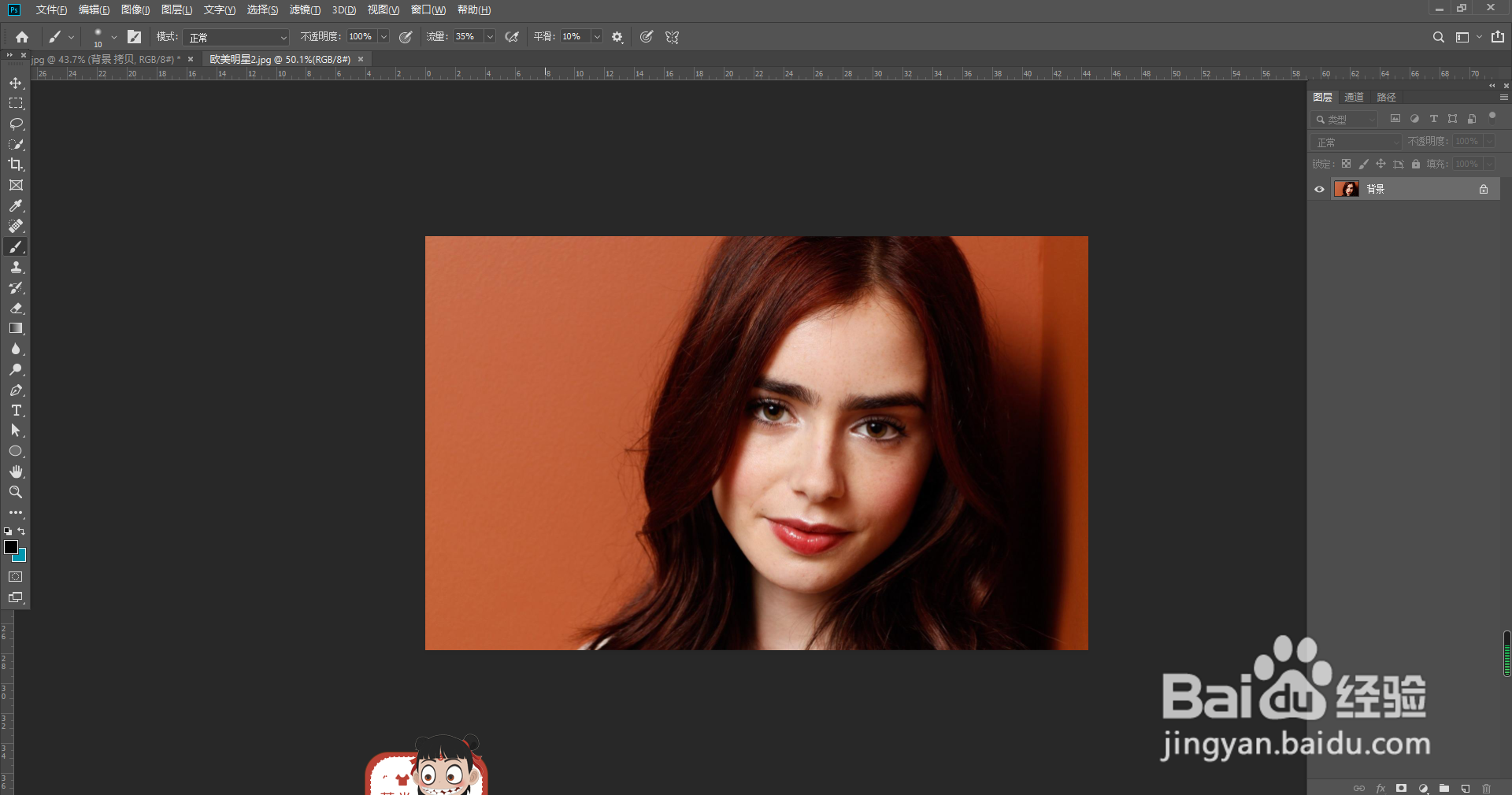Switch to the 通道 tab
Screen dimensions: 1512x795
tap(1354, 97)
